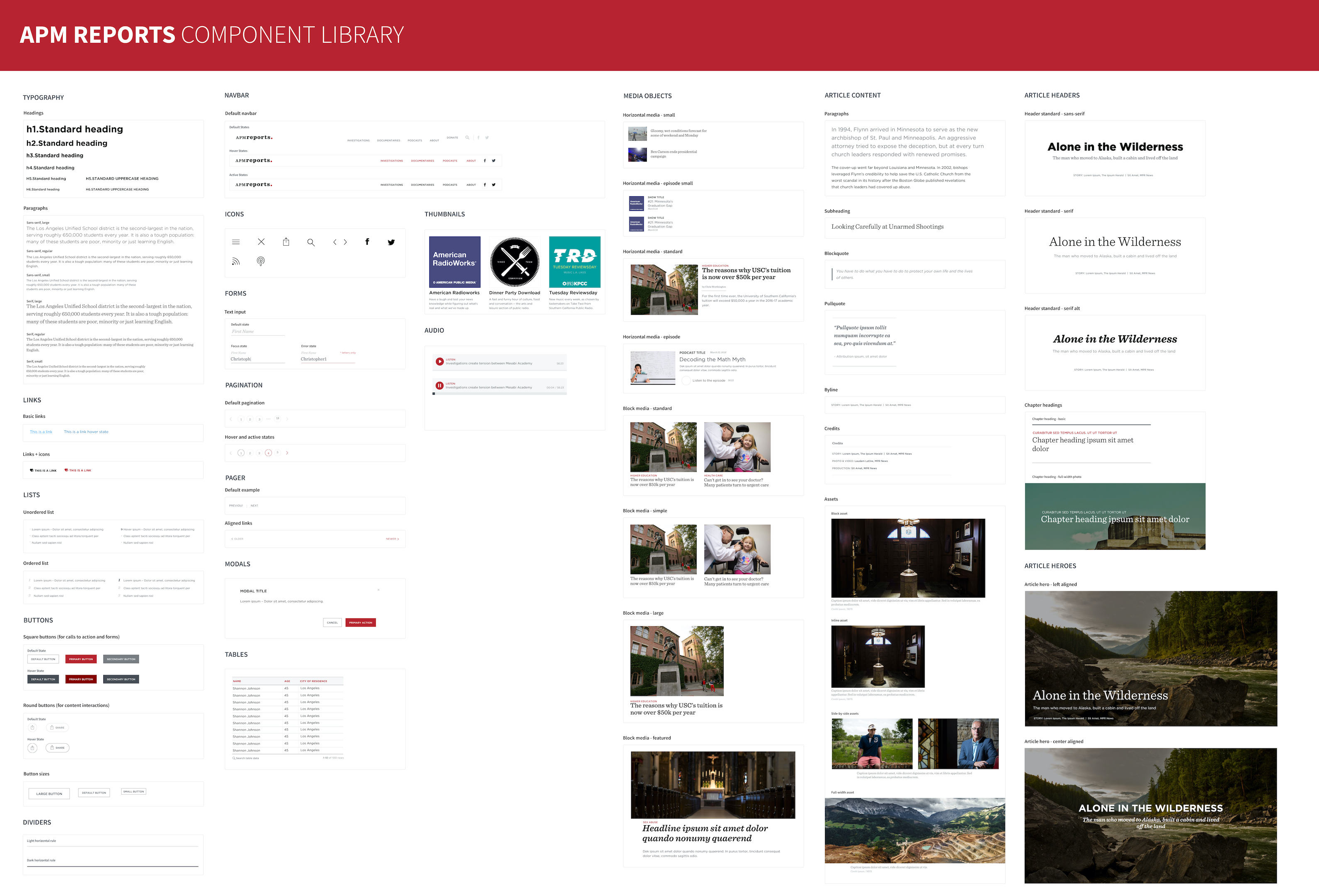The image size is (1319, 896).
Task: Click the previous arrow in Default pagination
Action: 231,419
